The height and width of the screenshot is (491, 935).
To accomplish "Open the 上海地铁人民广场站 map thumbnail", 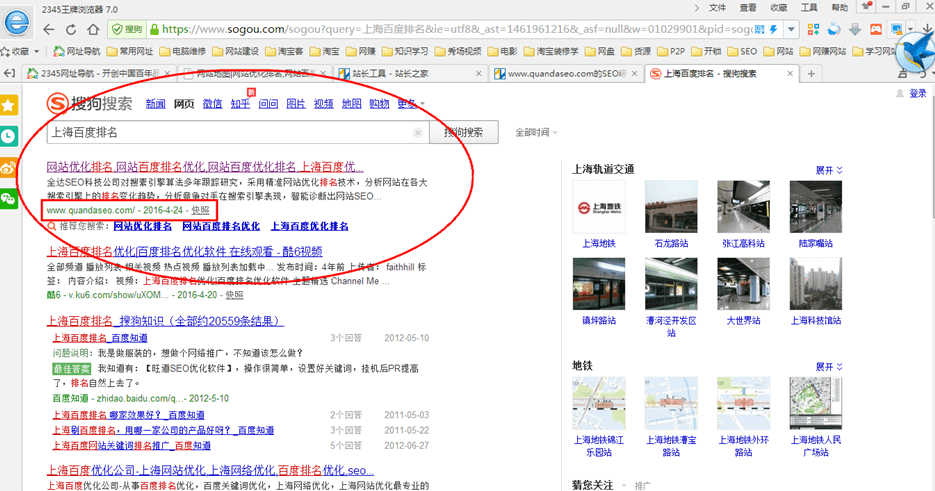I will (816, 403).
